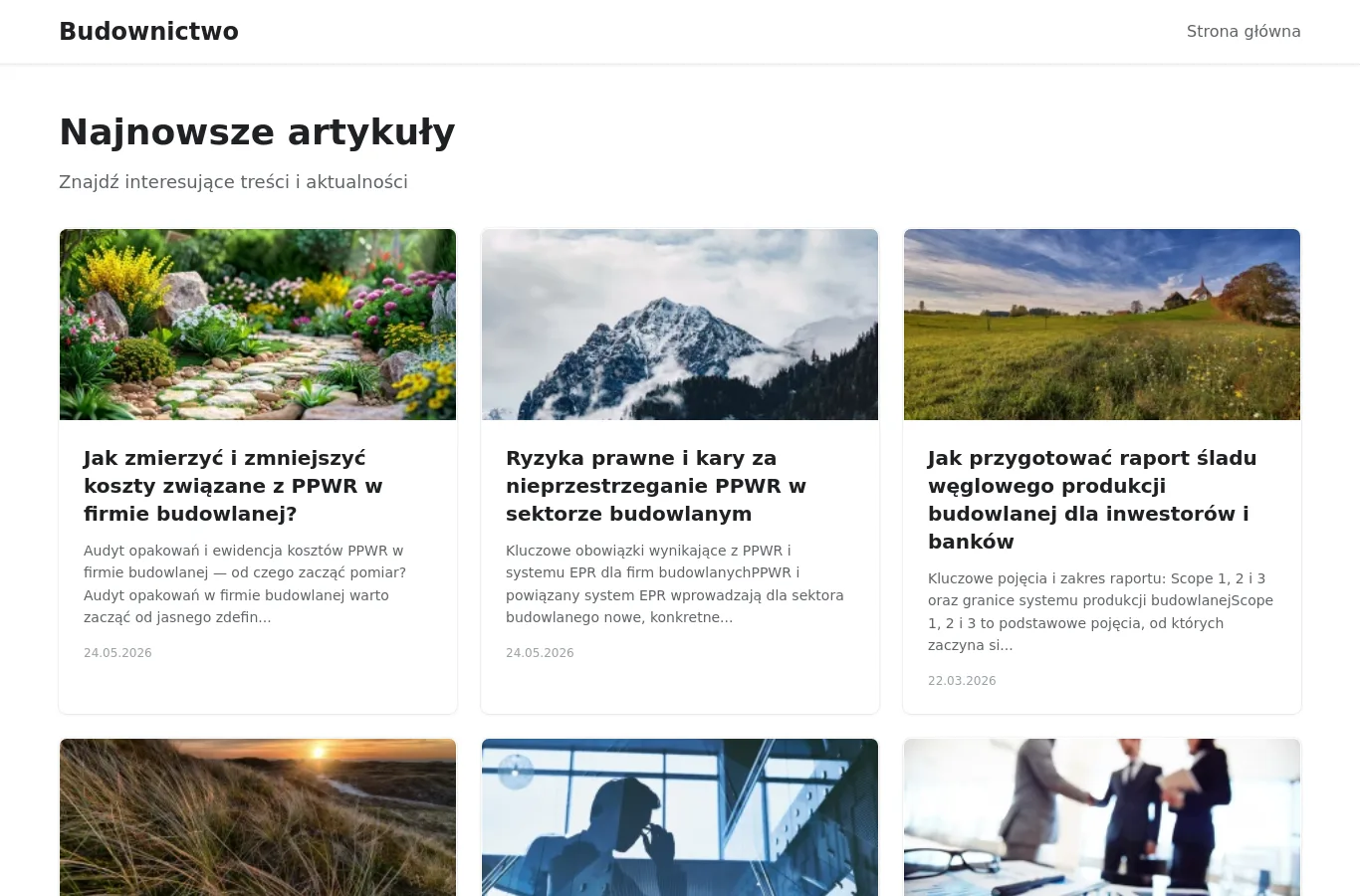1360x896 pixels.
Task: Open the green meadow landscape image
Action: (x=1102, y=325)
